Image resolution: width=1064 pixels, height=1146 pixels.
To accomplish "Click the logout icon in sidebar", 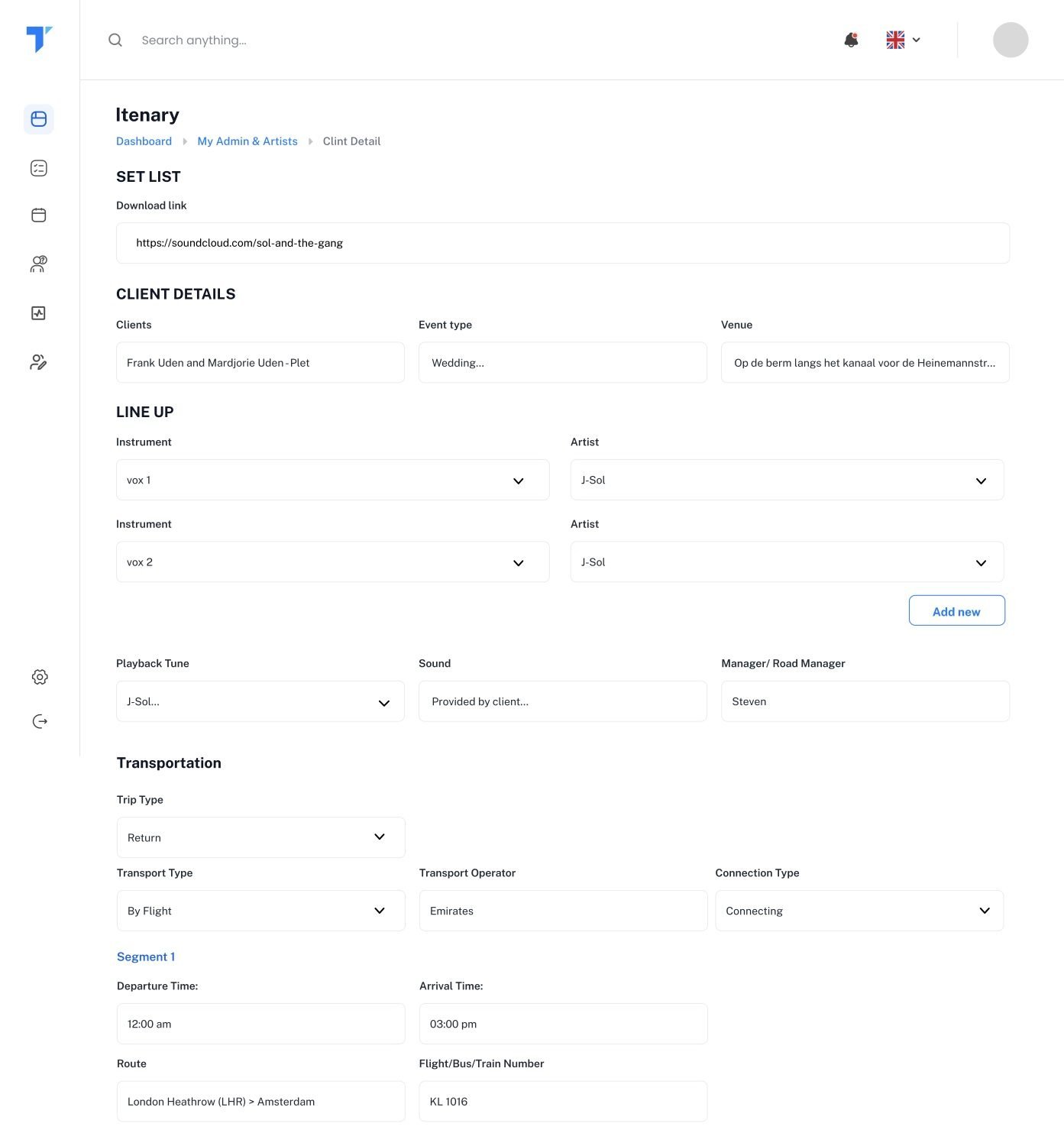I will pyautogui.click(x=40, y=722).
